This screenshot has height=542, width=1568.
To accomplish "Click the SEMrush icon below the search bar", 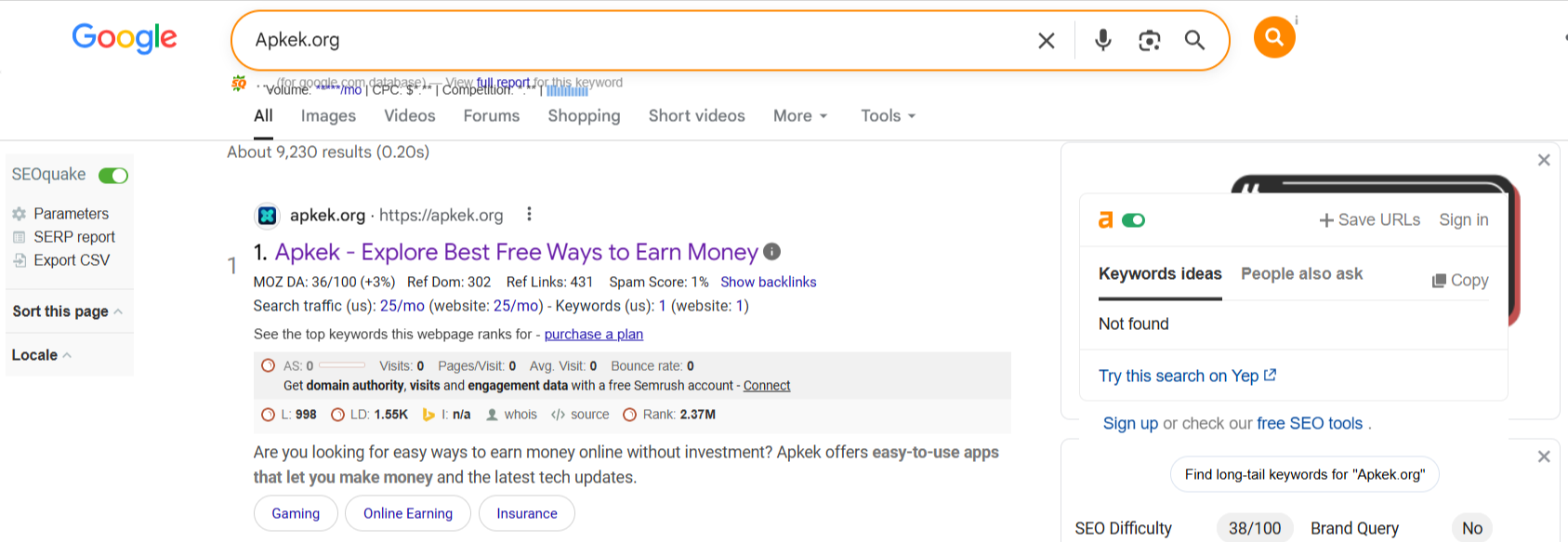I will 239,84.
